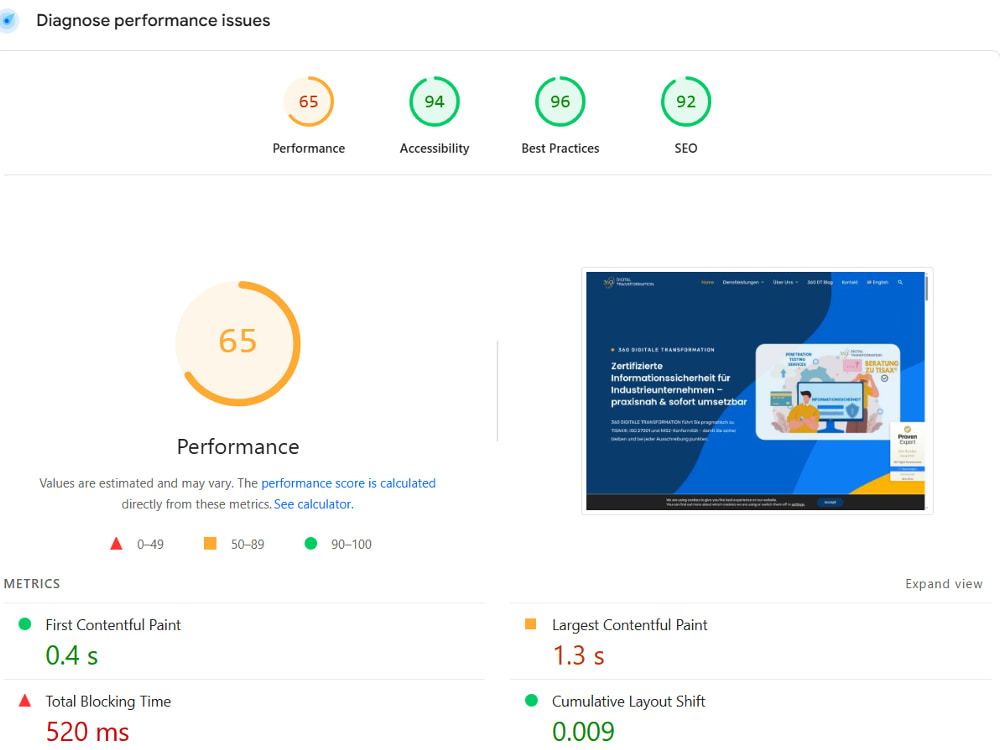Open 'performance score is calculated' link
The image size is (1000, 750).
point(348,483)
